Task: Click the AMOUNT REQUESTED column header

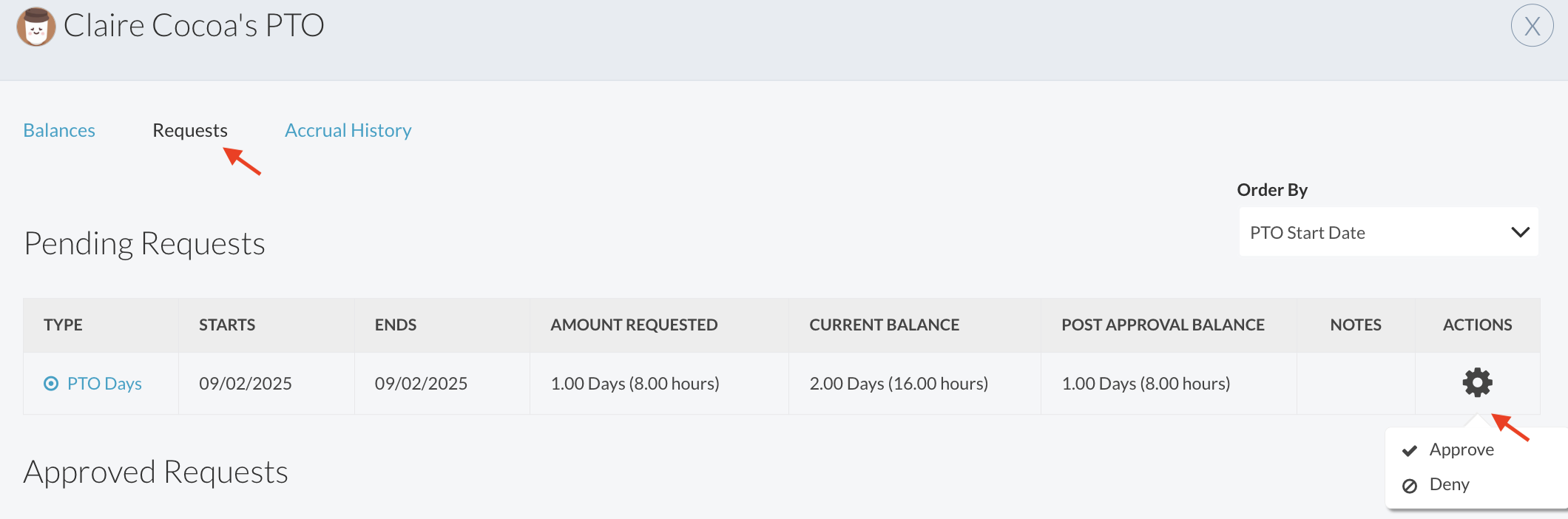Action: (x=634, y=325)
